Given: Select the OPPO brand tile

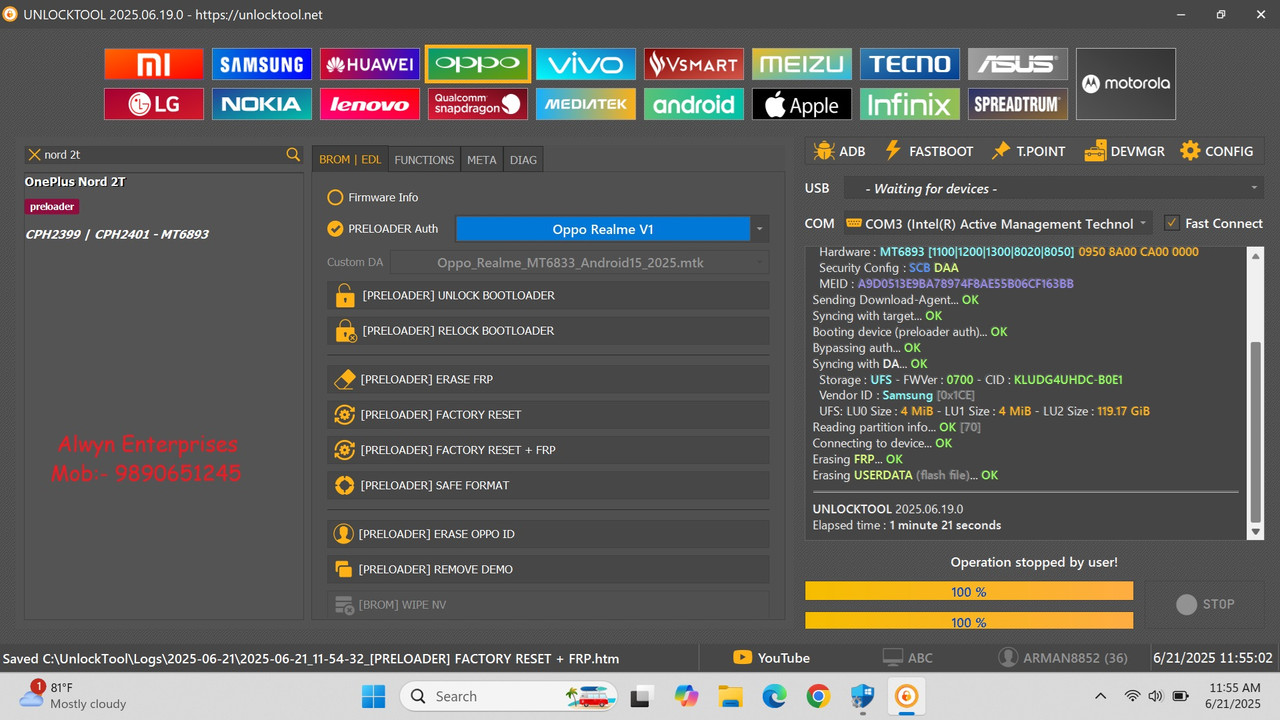Looking at the screenshot, I should 478,64.
